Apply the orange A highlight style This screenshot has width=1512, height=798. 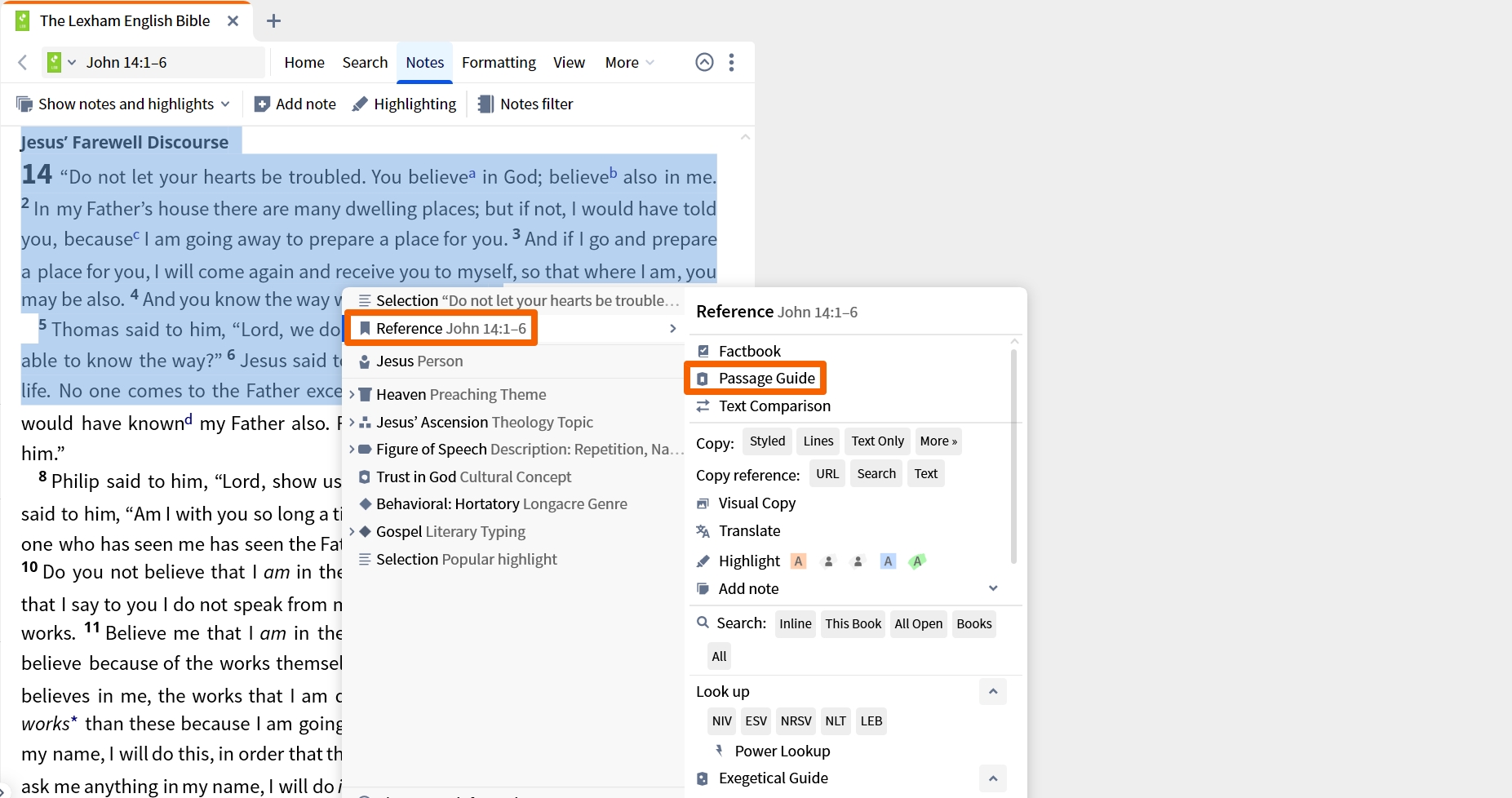coord(799,561)
